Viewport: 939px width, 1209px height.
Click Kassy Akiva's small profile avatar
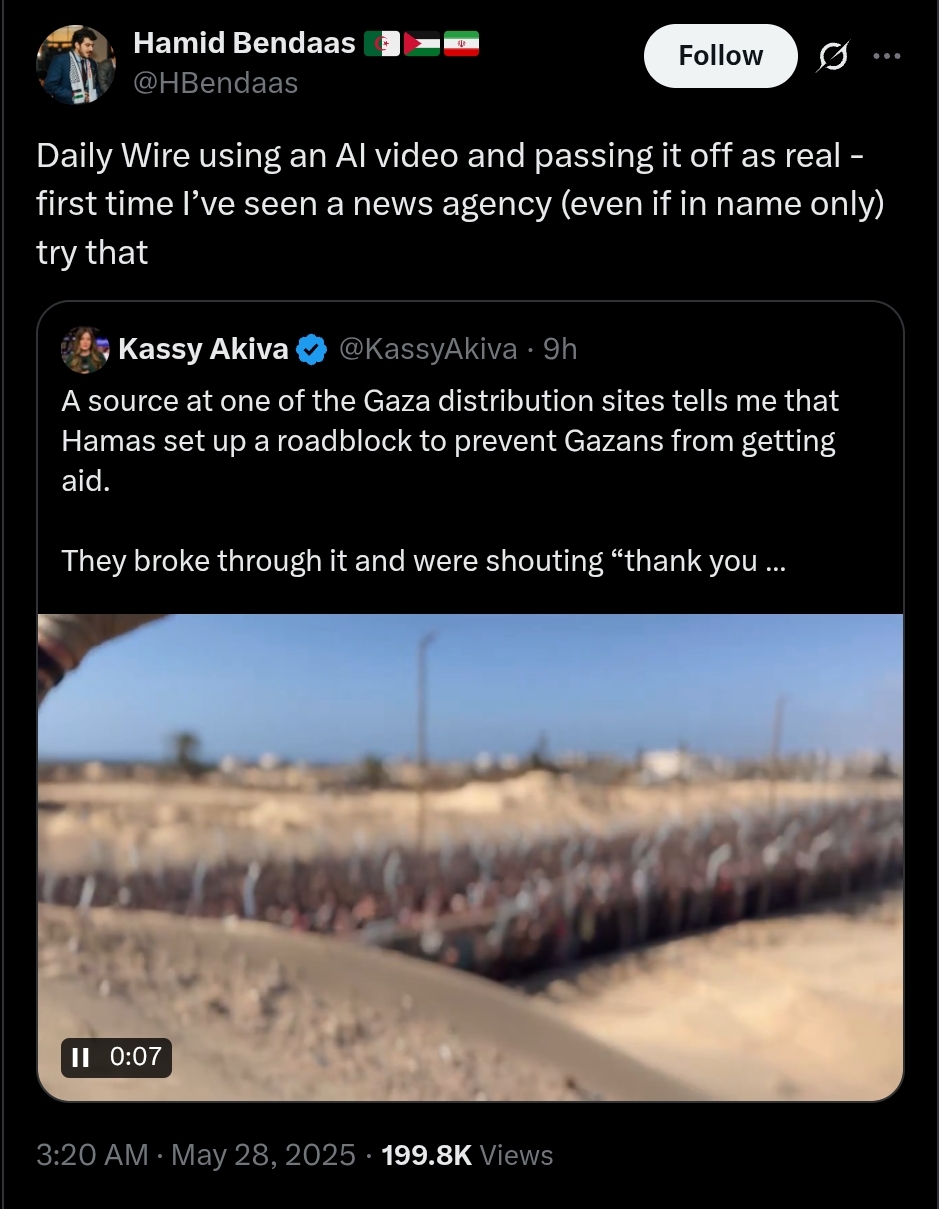tap(85, 350)
